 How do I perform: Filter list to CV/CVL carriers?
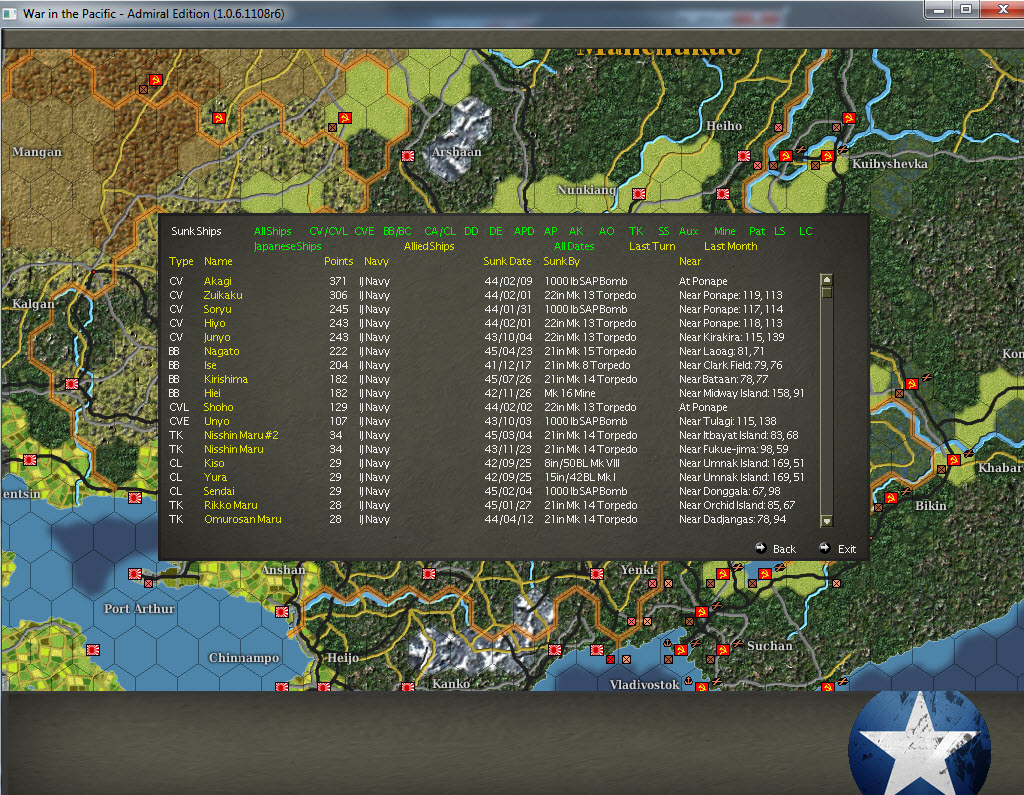328,231
